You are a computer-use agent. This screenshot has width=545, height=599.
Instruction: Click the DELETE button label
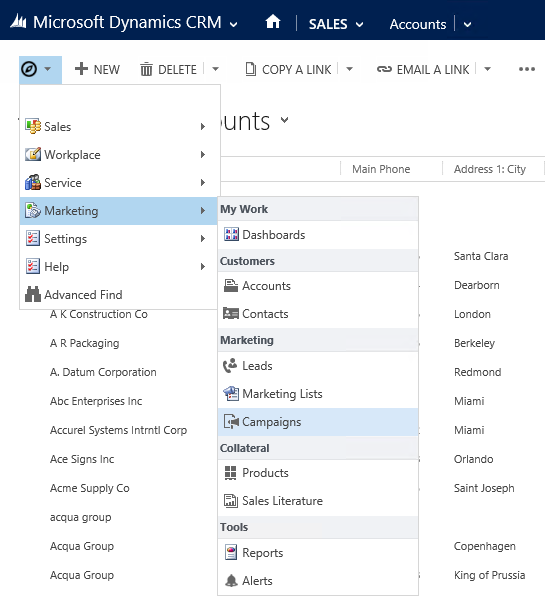click(177, 70)
